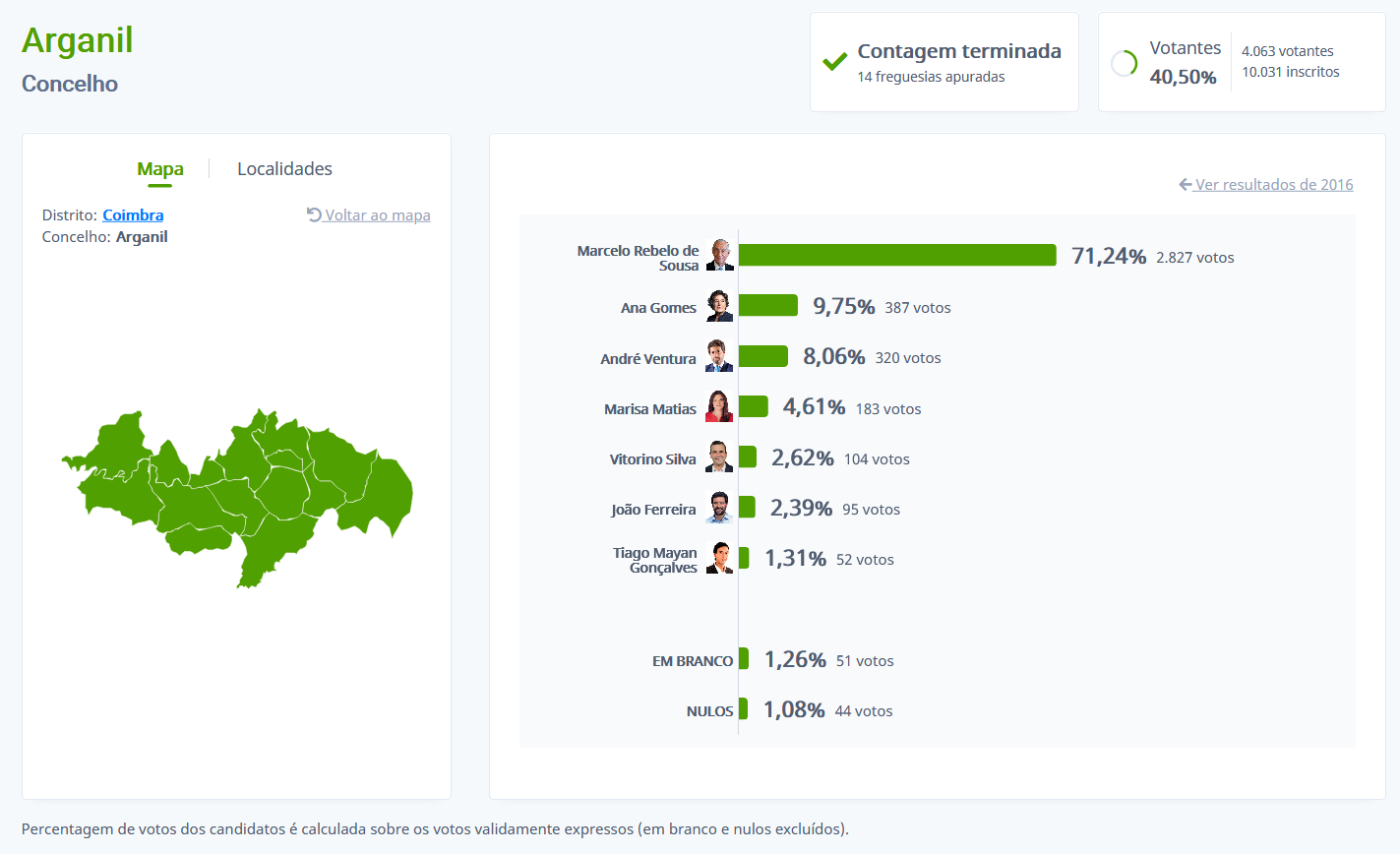Viewport: 1400px width, 854px height.
Task: Click André Ventura candidate photo
Action: (x=720, y=356)
